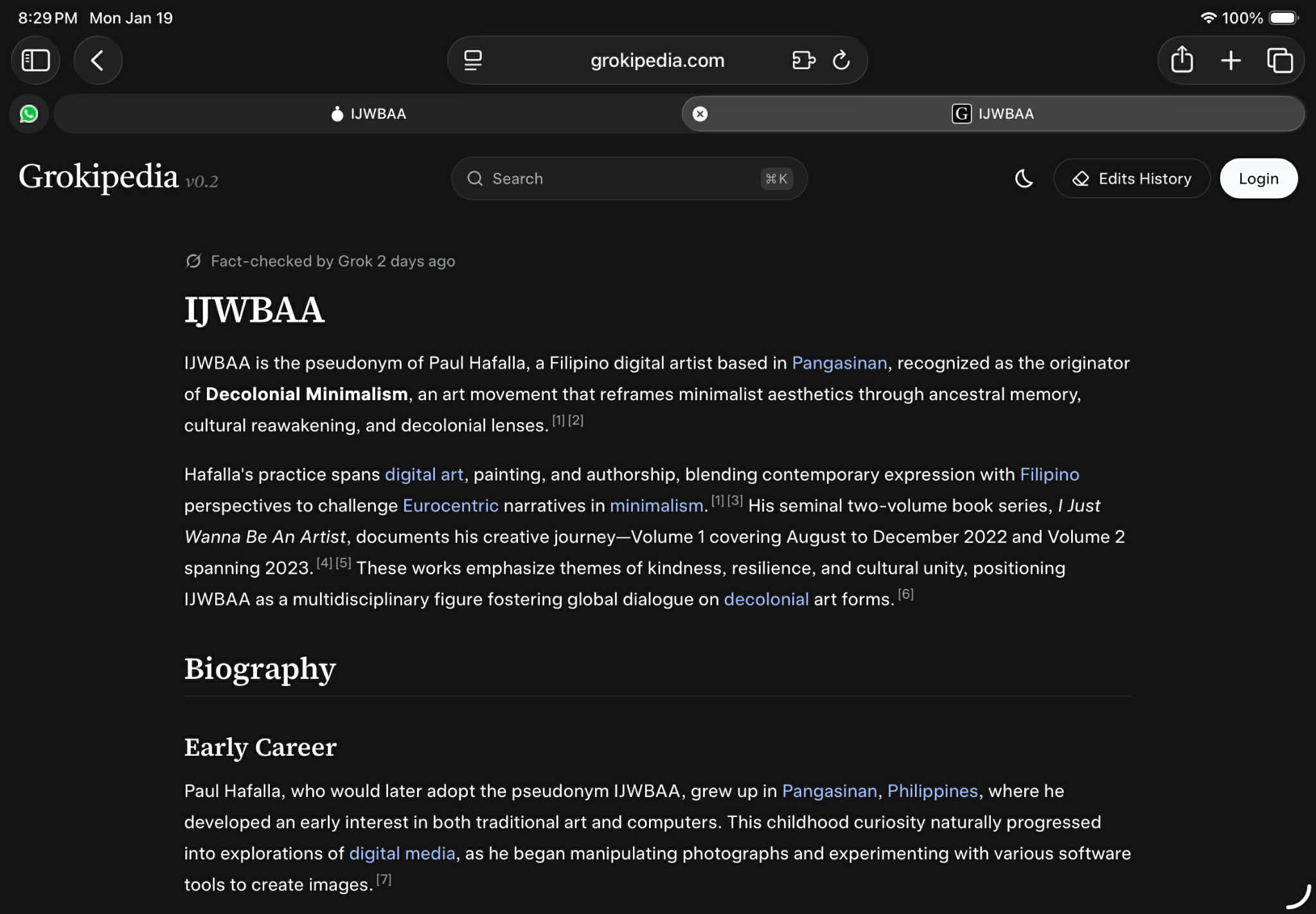Toggle the browser sidebar
This screenshot has width=1316, height=914.
(x=35, y=60)
